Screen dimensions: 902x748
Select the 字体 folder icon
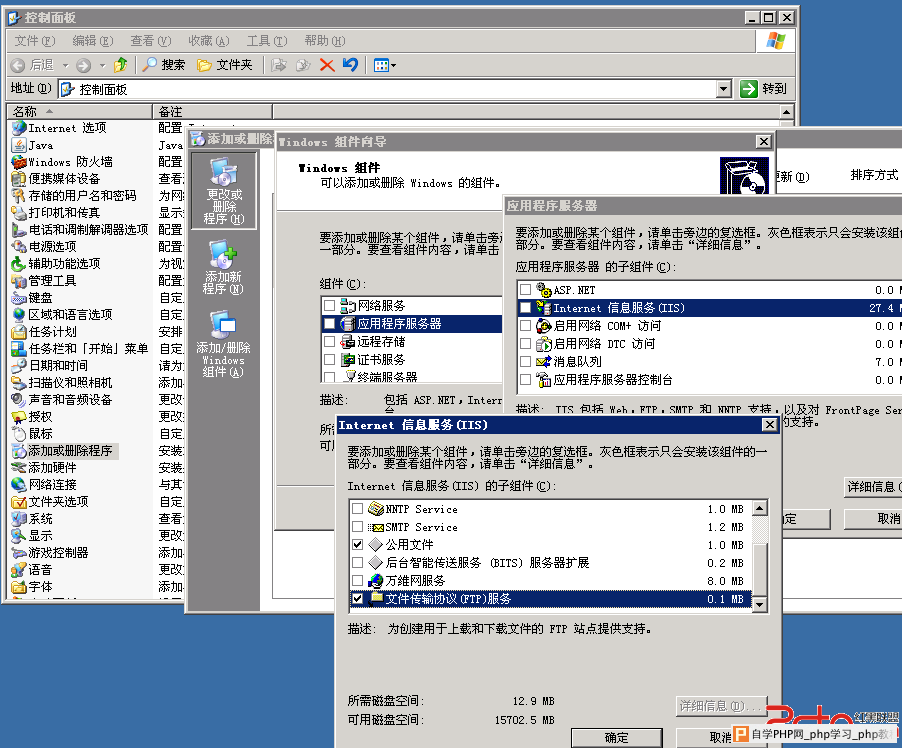(x=20, y=586)
